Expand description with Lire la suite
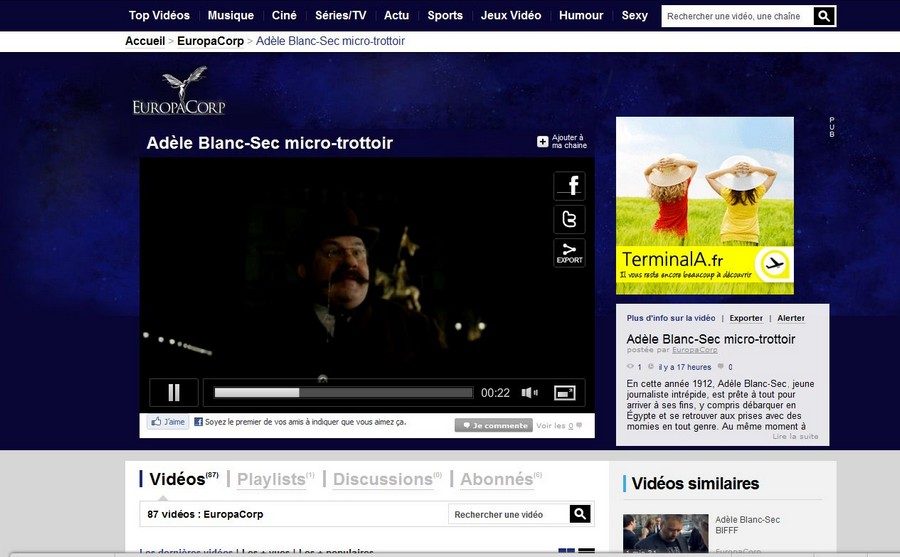This screenshot has height=557, width=900. click(x=795, y=436)
